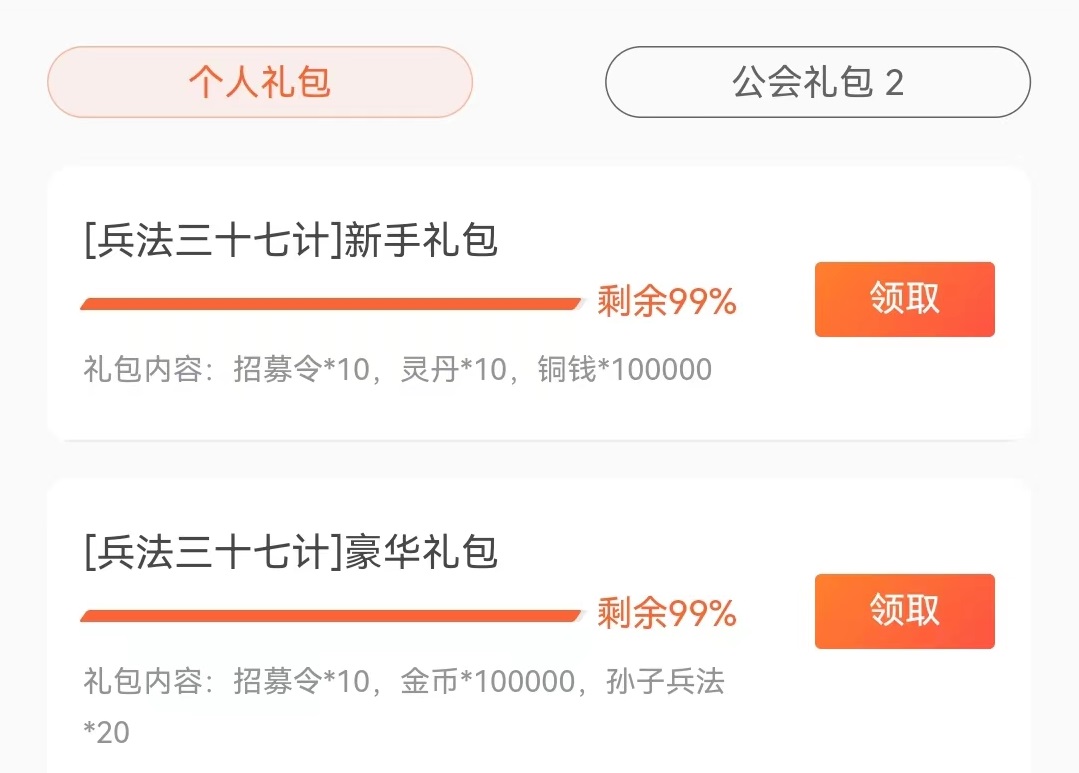
Task: Switch to the 个人礼包 tab
Action: click(259, 82)
